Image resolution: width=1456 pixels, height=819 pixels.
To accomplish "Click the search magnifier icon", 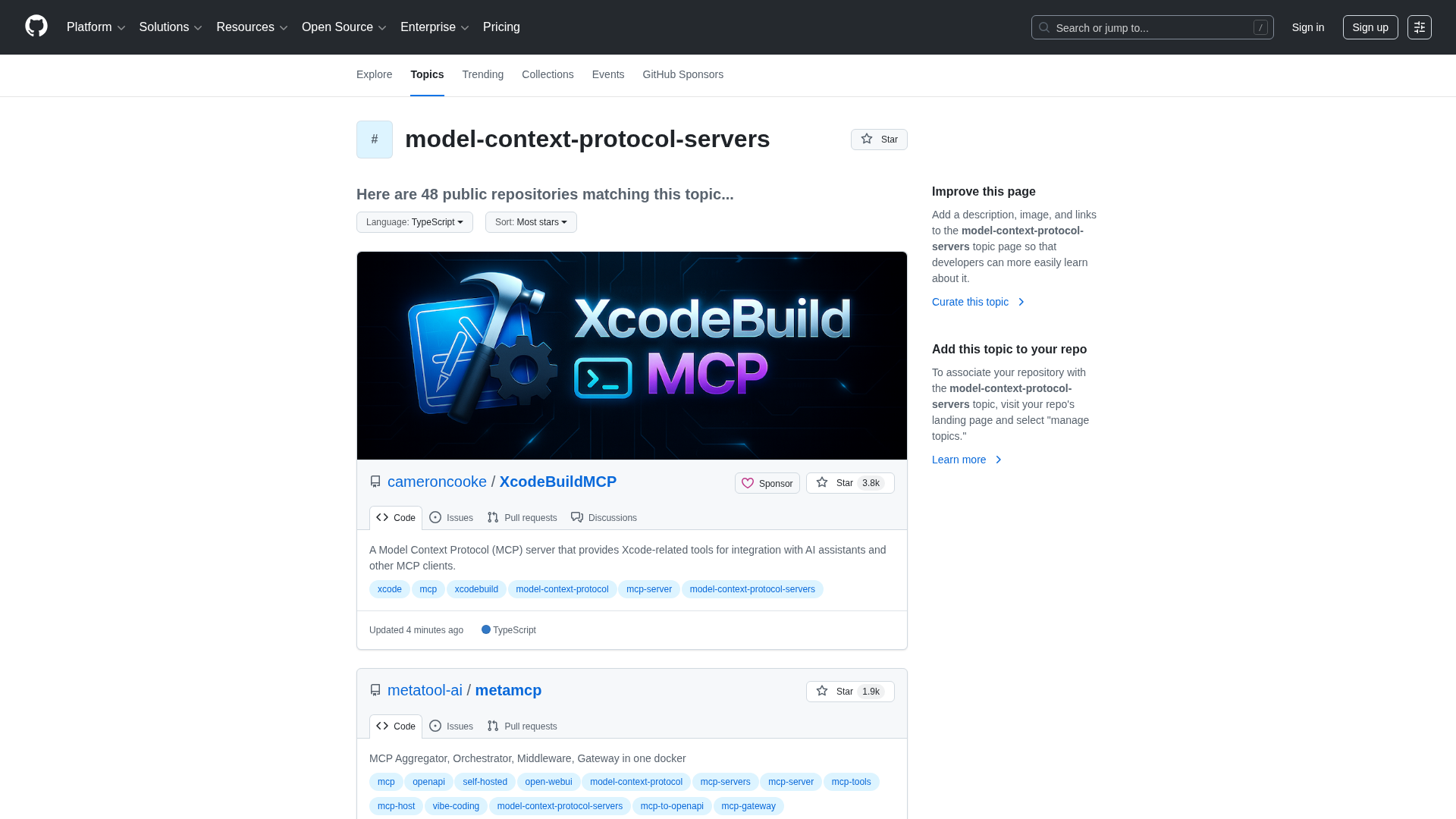I will pos(1044,27).
